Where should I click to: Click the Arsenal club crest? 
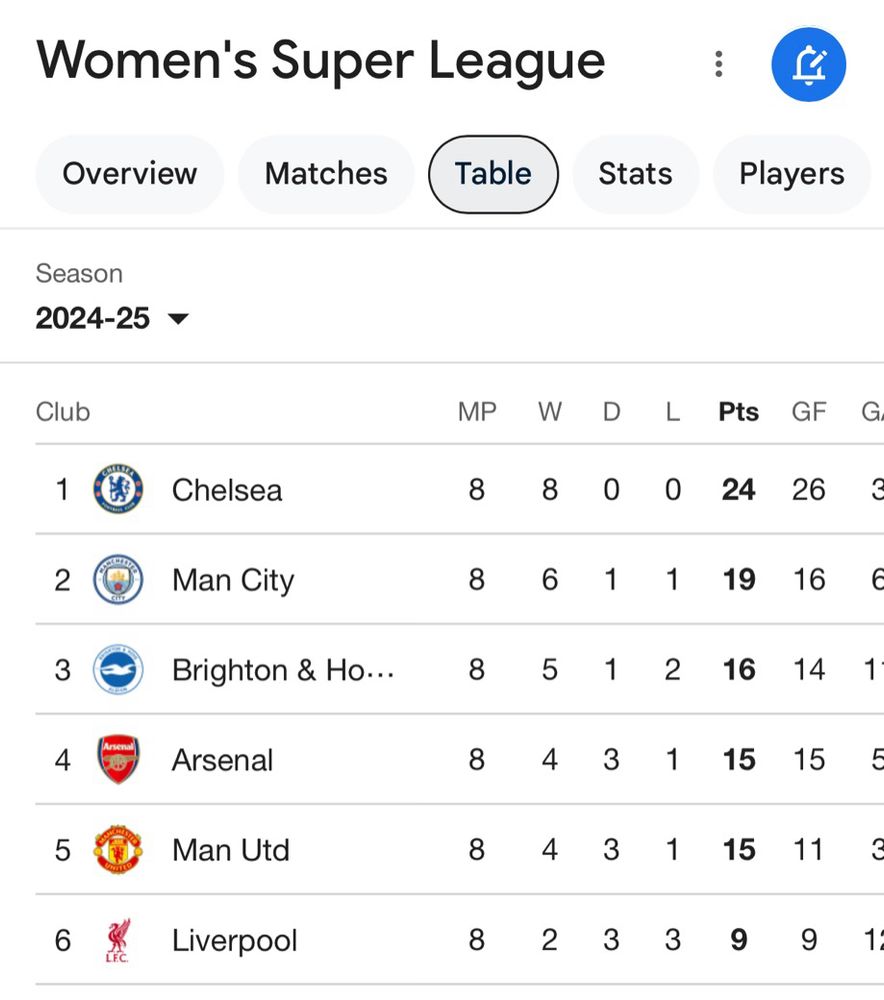[118, 760]
